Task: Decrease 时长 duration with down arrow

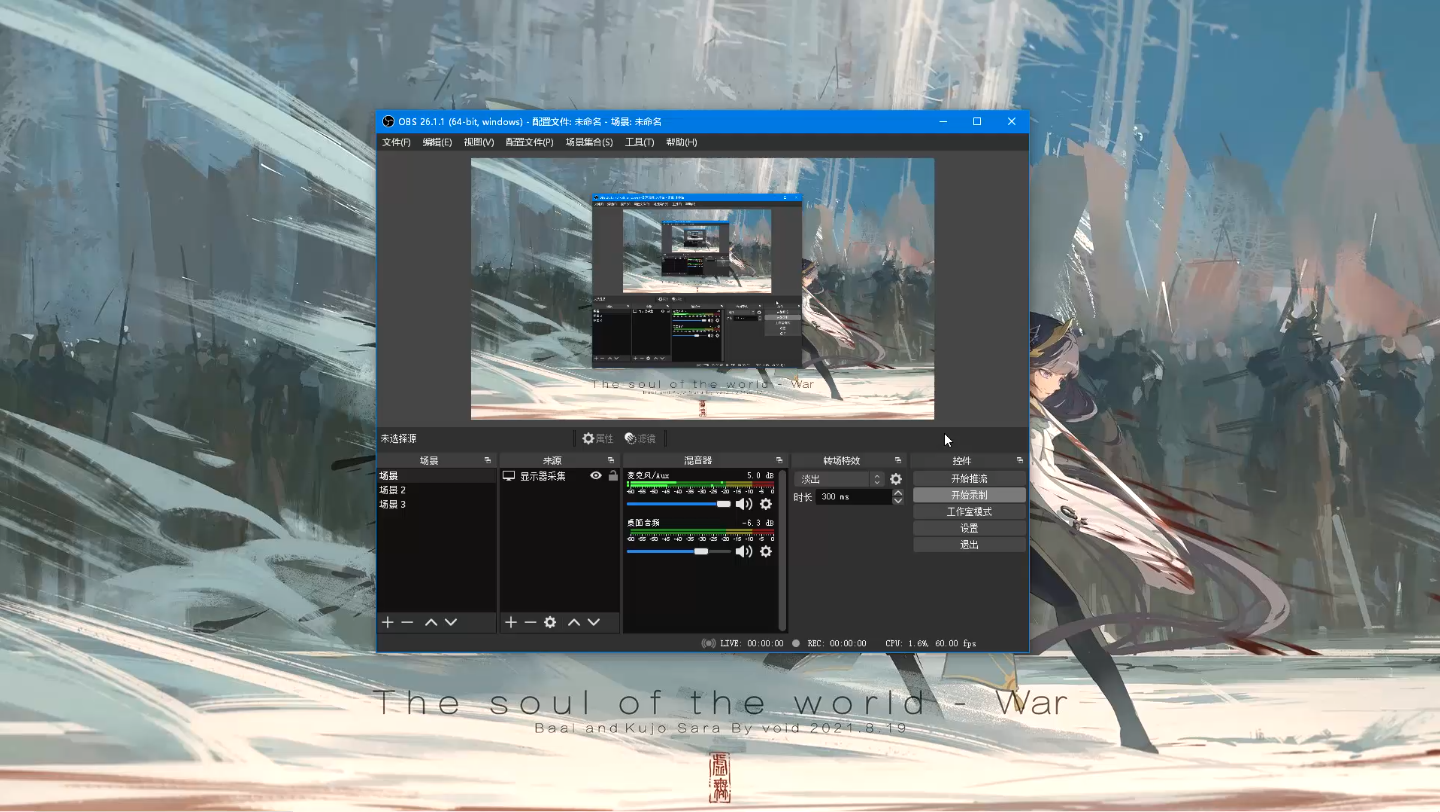Action: (x=898, y=500)
